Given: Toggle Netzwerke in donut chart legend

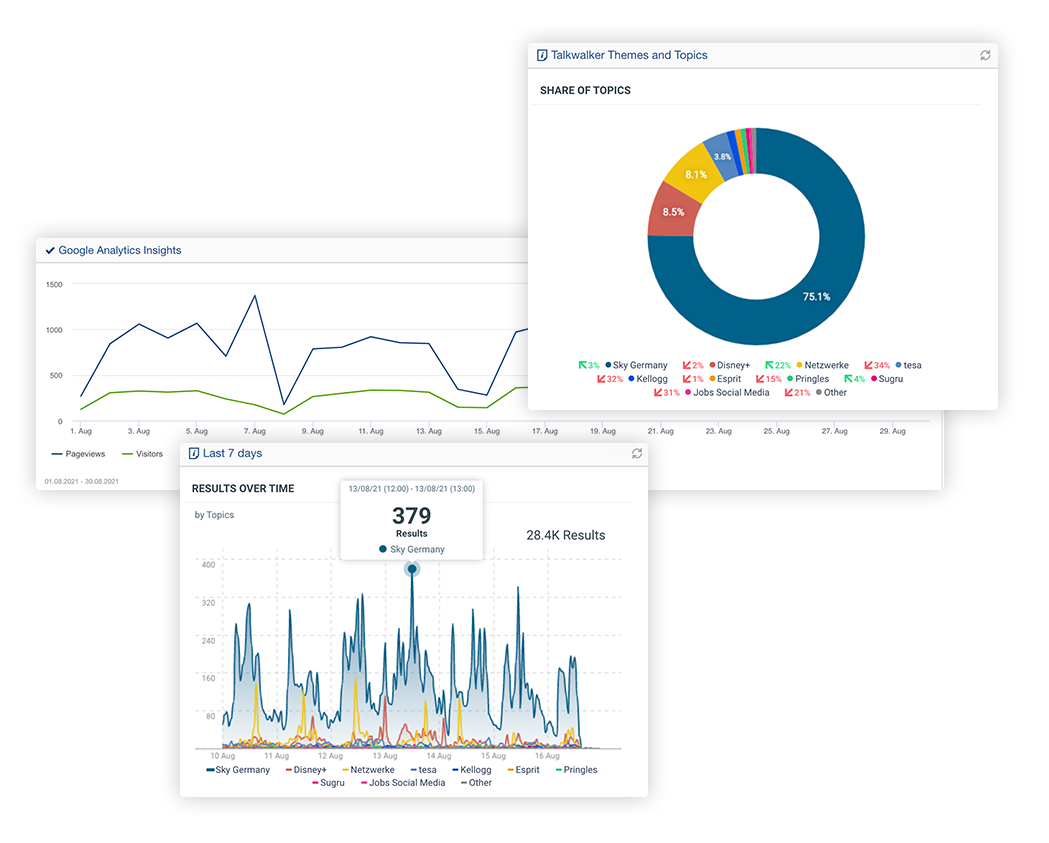Looking at the screenshot, I should (x=822, y=365).
